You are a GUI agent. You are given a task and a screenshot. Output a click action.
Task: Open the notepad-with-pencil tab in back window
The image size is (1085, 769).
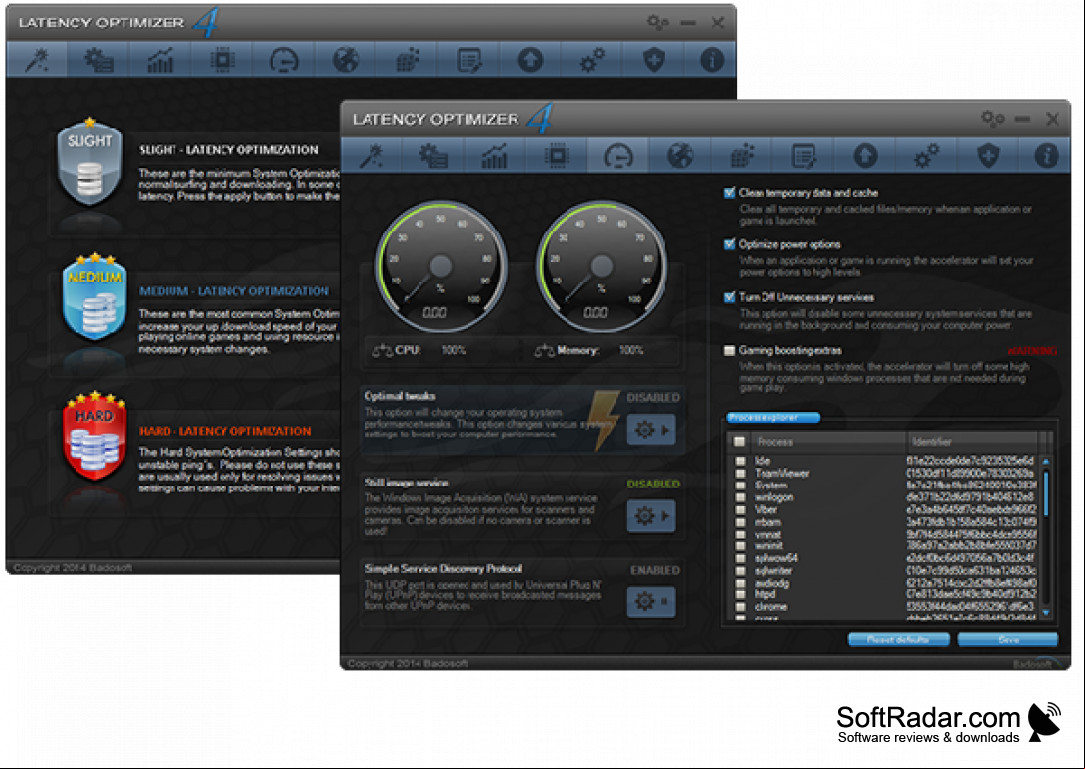click(468, 60)
